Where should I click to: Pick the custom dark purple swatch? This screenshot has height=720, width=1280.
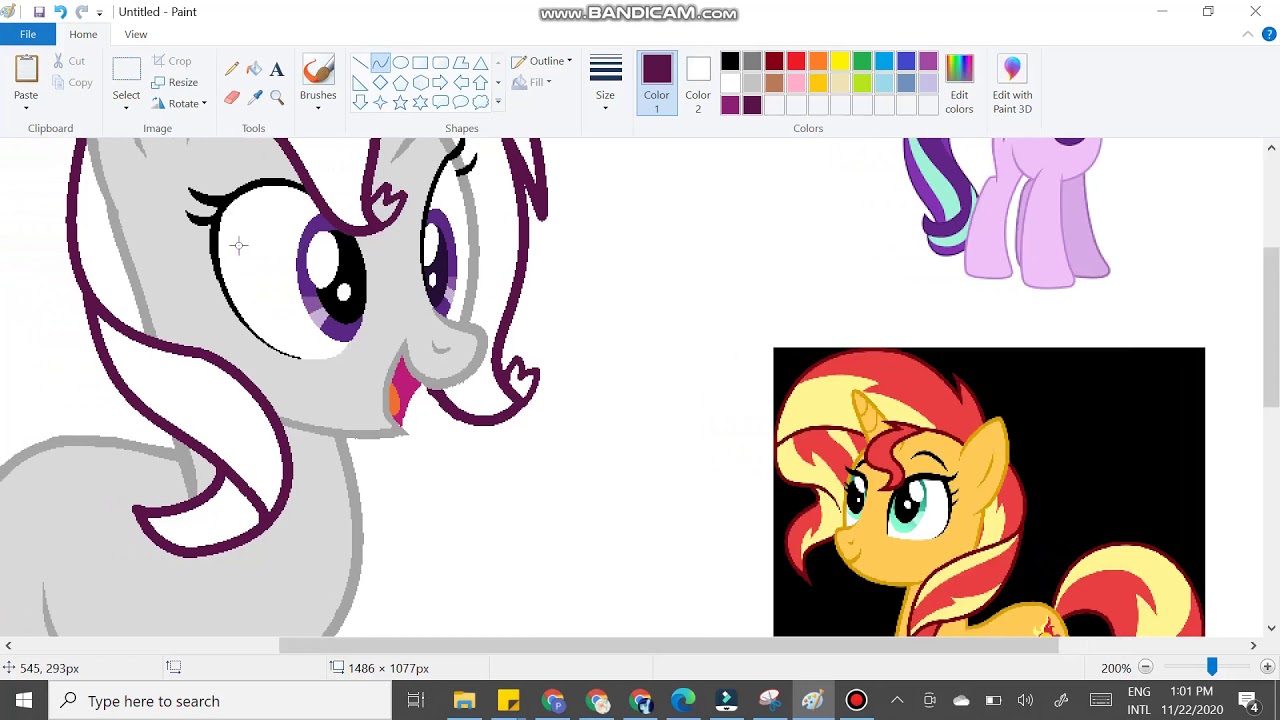pos(752,105)
